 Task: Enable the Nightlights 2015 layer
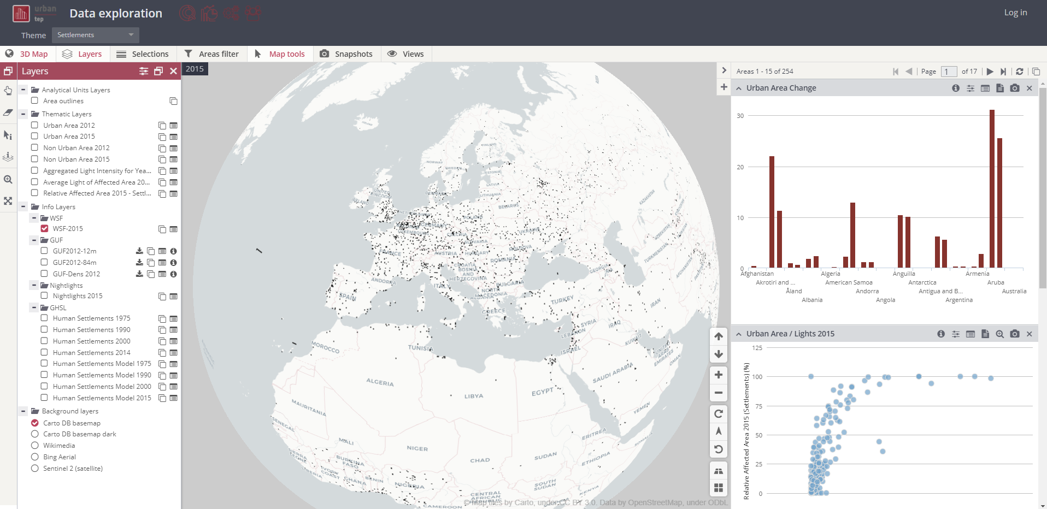pos(44,296)
